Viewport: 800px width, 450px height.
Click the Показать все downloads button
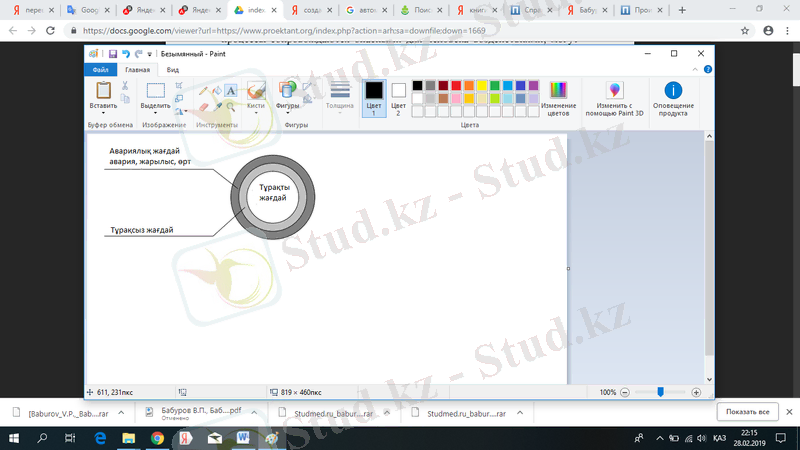click(x=748, y=412)
